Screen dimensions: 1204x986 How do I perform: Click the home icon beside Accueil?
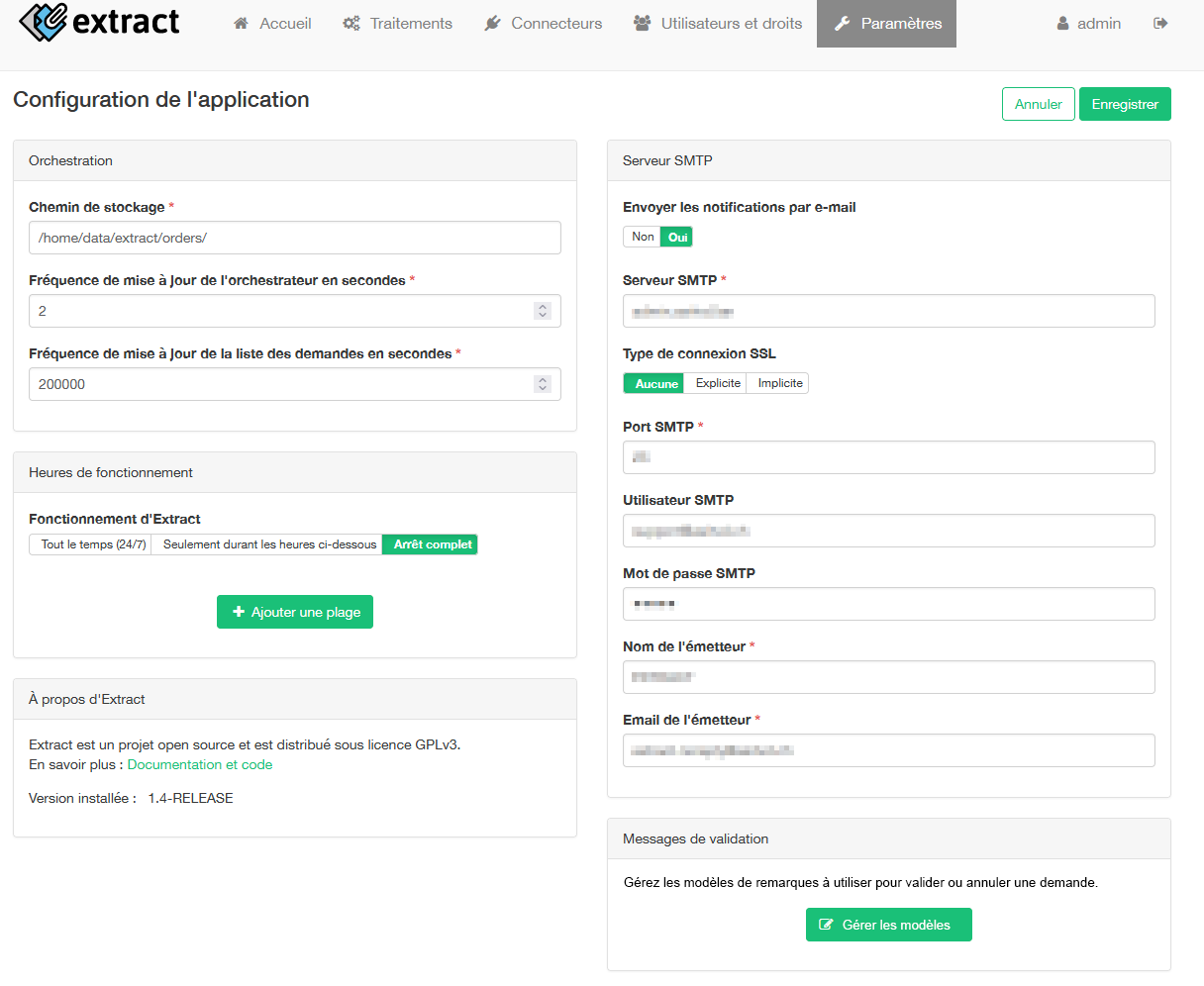[x=241, y=23]
